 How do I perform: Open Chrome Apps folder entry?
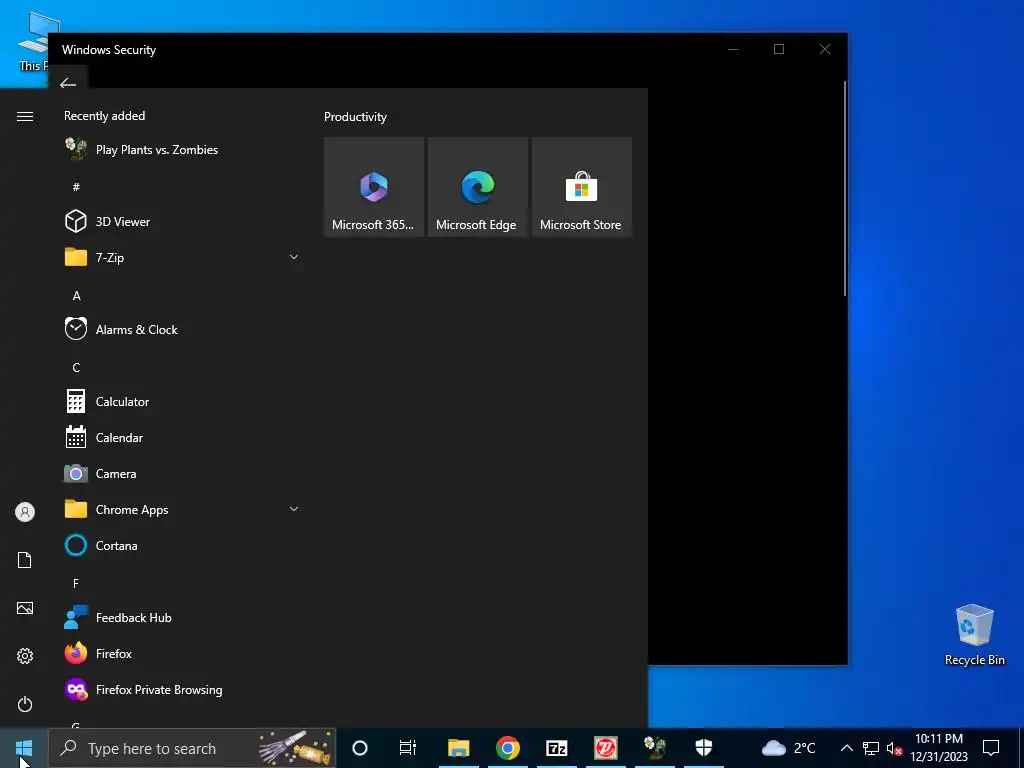[182, 509]
